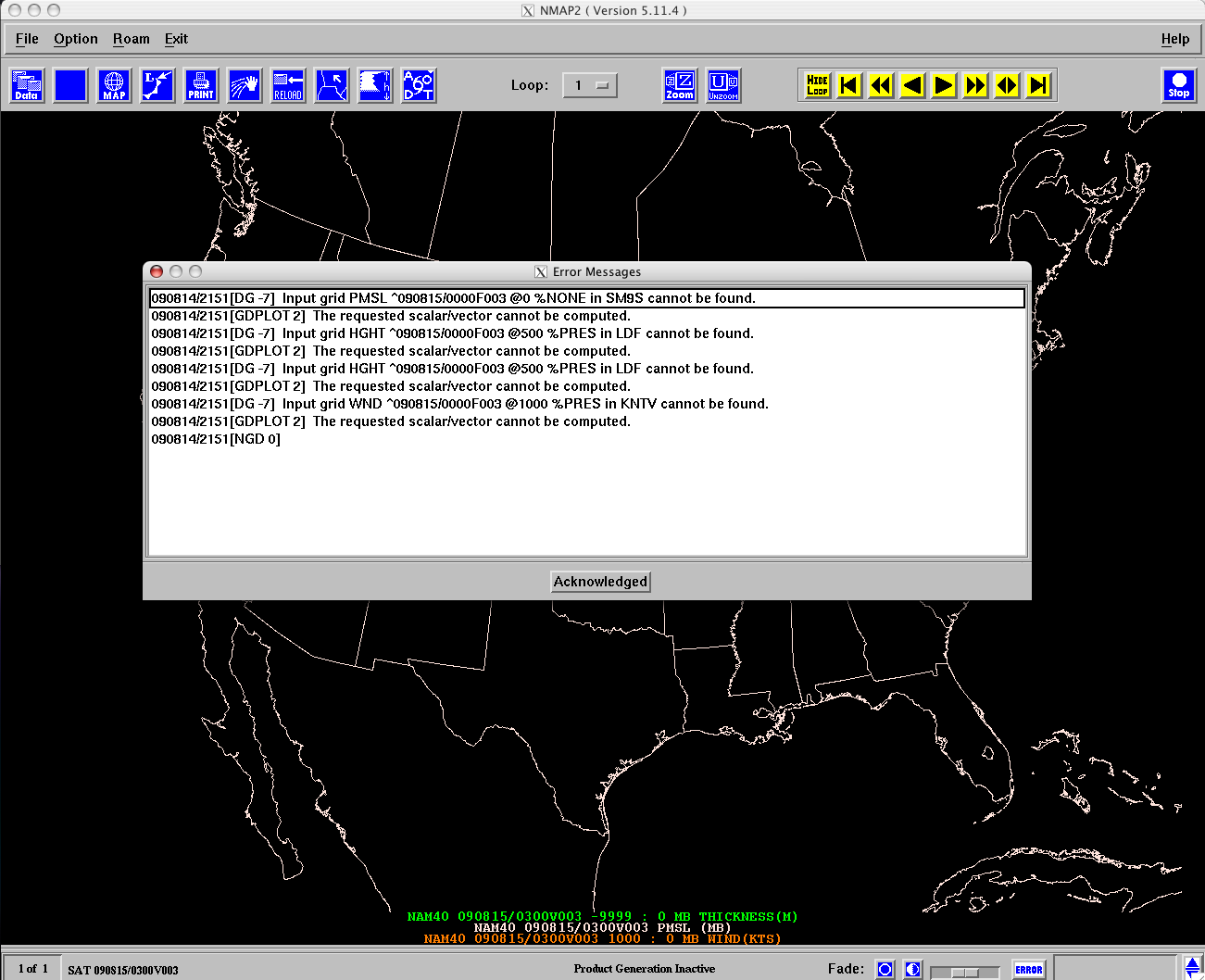This screenshot has width=1205, height=980.
Task: Click the Acknowledged button
Action: click(600, 582)
